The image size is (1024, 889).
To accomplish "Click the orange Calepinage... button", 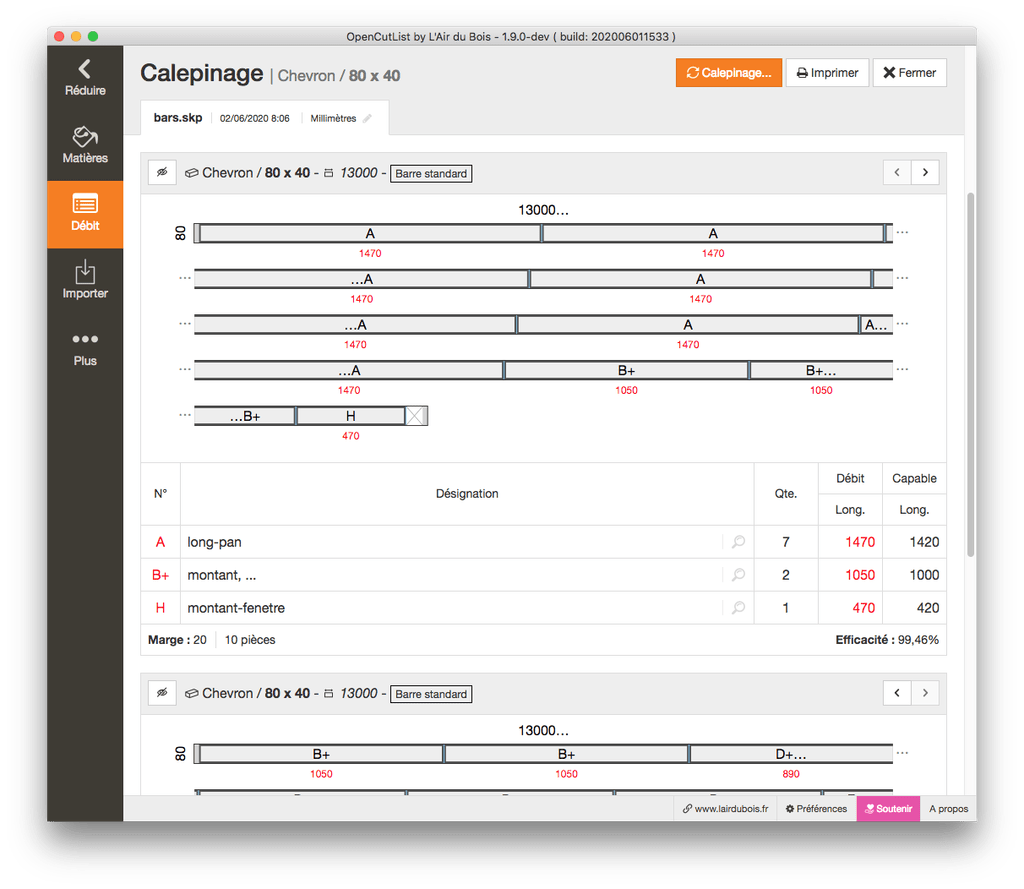I will (x=728, y=73).
